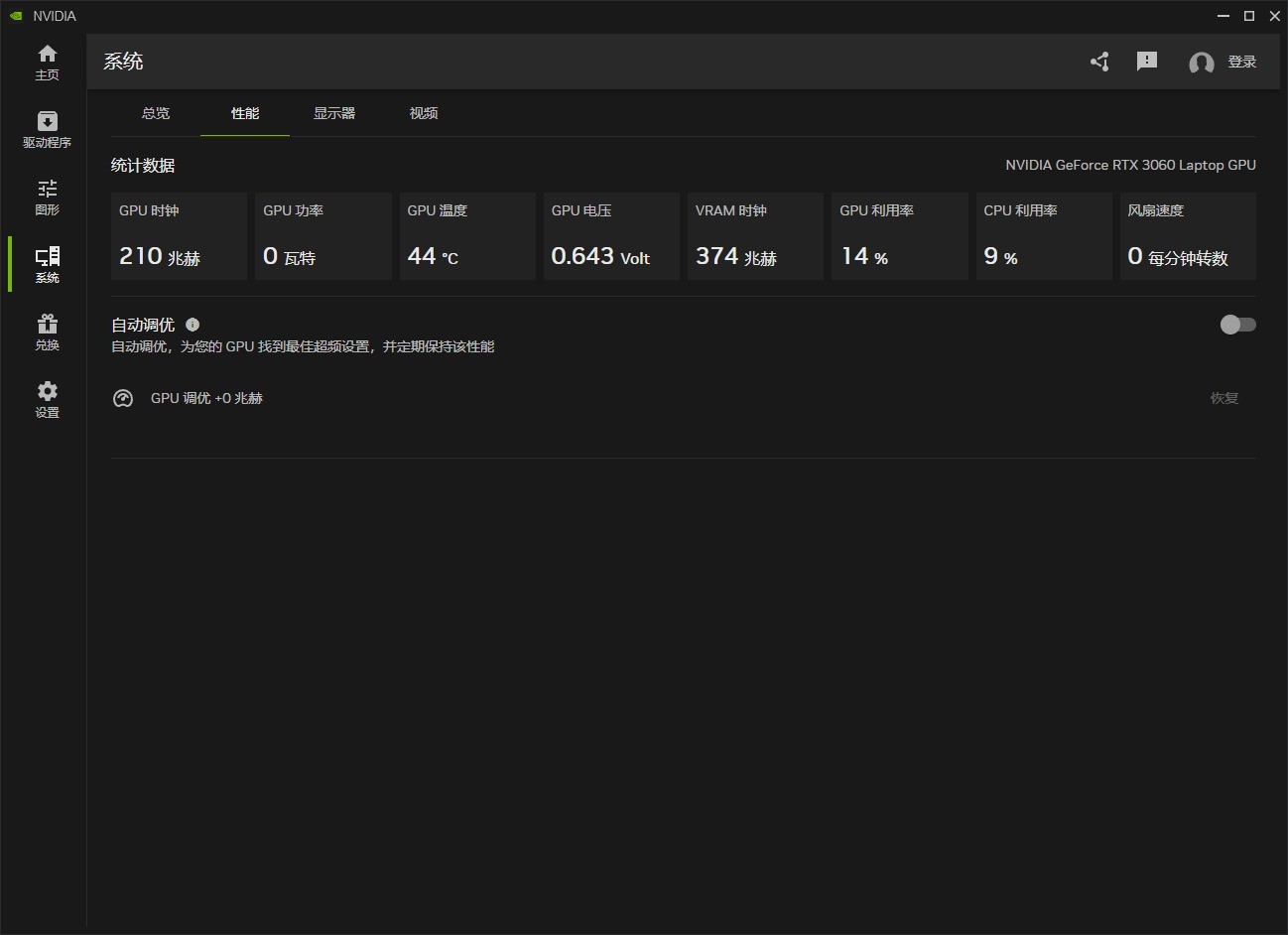The height and width of the screenshot is (935, 1288).
Task: Click the GPU 温度 44 °C card
Action: coord(467,236)
